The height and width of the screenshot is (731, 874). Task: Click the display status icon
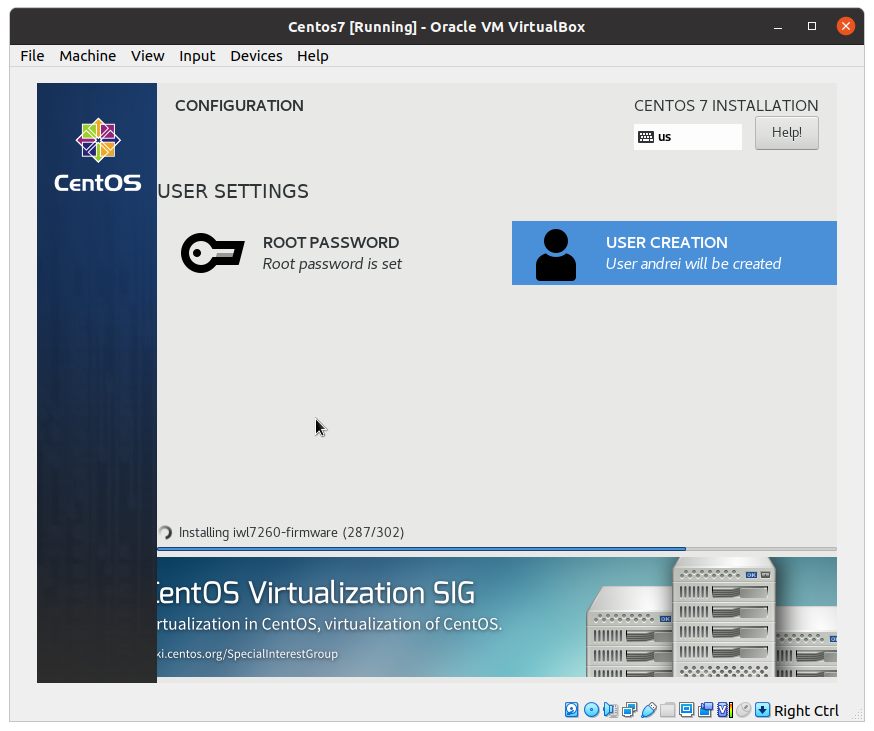pyautogui.click(x=686, y=710)
